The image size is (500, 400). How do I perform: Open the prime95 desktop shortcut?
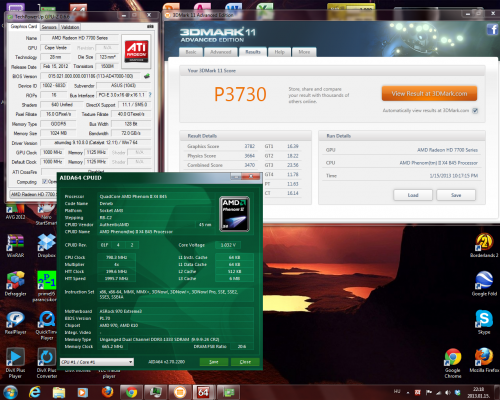pos(46,286)
